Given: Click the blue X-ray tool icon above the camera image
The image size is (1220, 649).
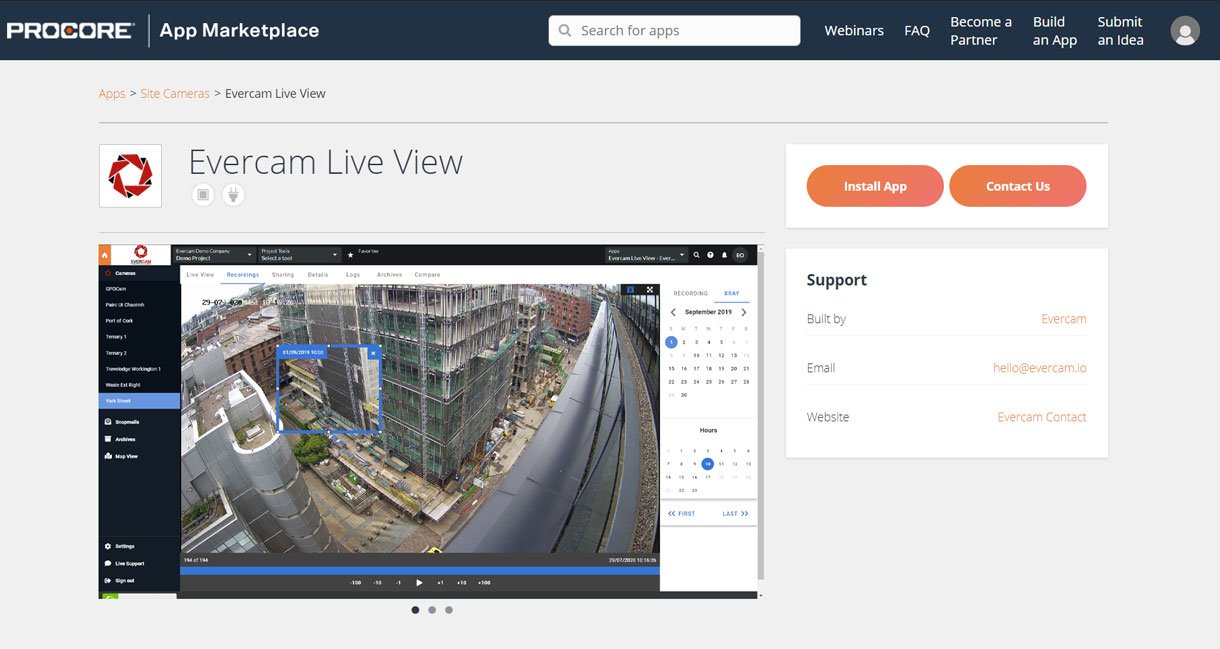Looking at the screenshot, I should click(630, 290).
